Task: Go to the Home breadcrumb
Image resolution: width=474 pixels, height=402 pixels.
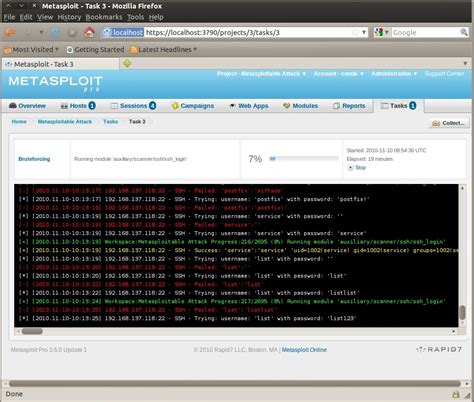Action: [19, 122]
